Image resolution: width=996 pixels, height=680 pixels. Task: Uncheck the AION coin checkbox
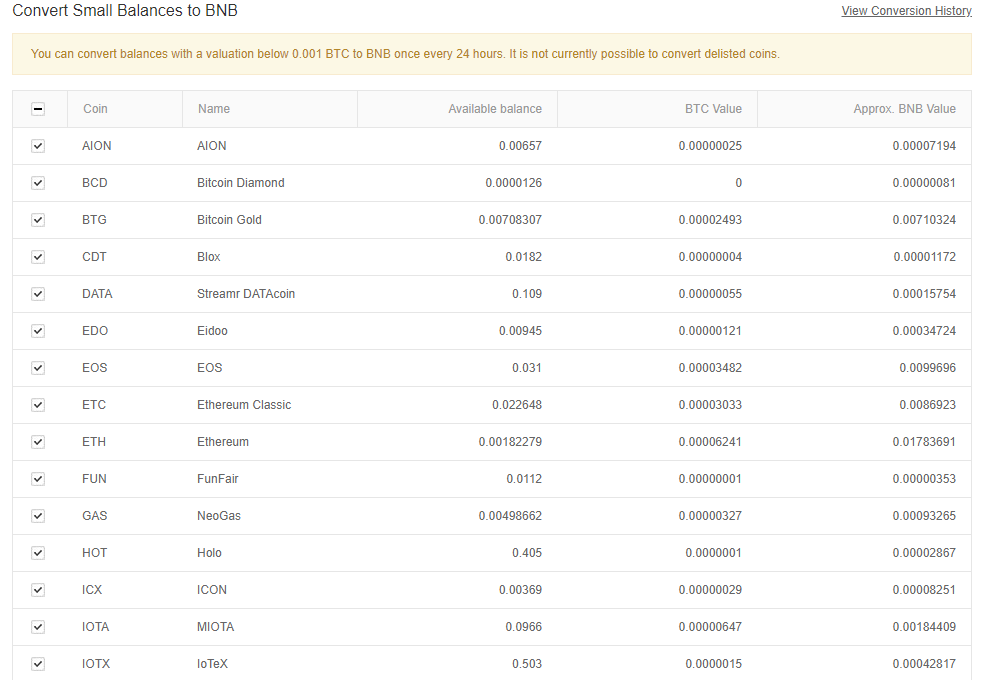[38, 146]
